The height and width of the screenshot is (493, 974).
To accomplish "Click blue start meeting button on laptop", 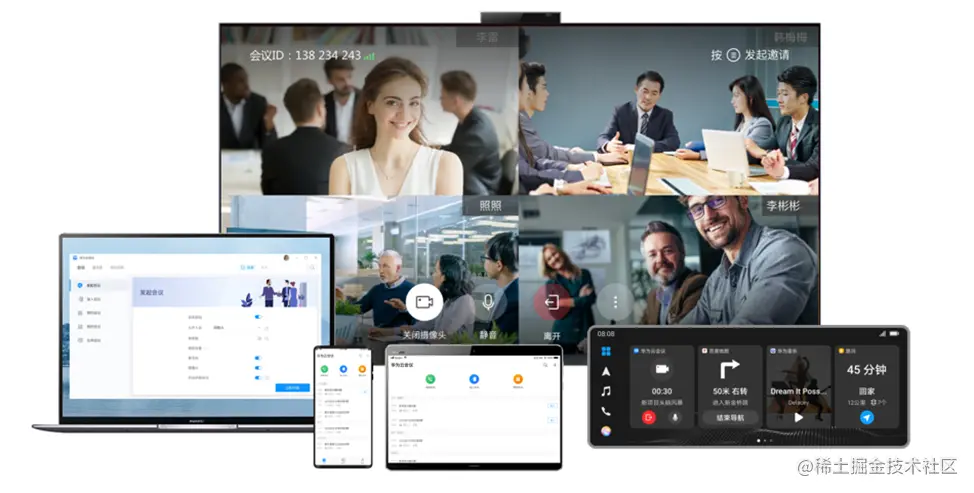I will 292,387.
